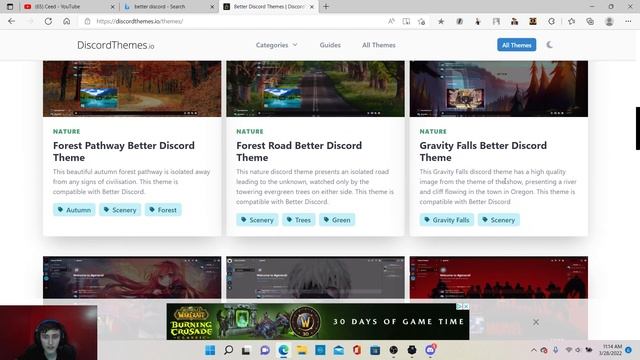
Task: Show hidden system tray icons
Action: click(x=533, y=350)
